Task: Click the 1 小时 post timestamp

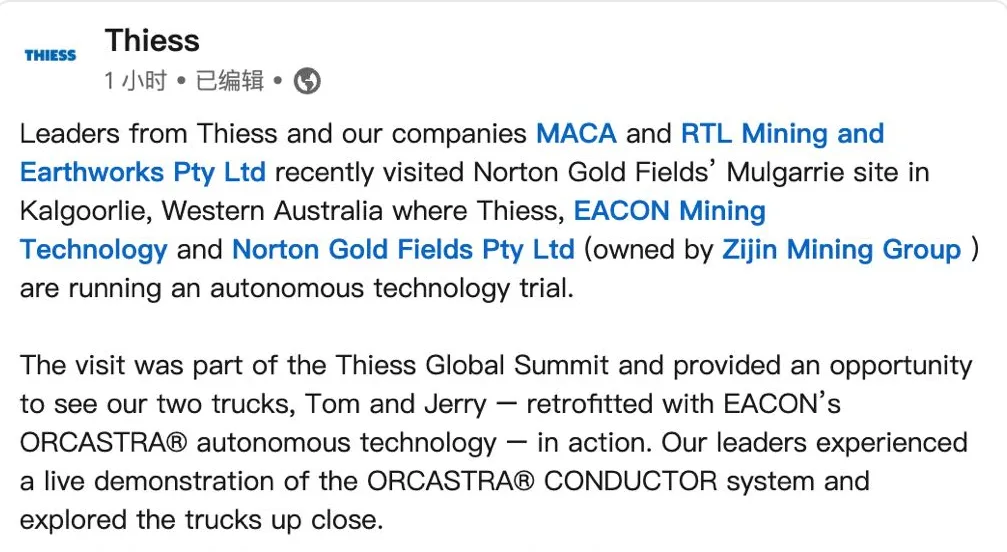Action: [x=135, y=81]
